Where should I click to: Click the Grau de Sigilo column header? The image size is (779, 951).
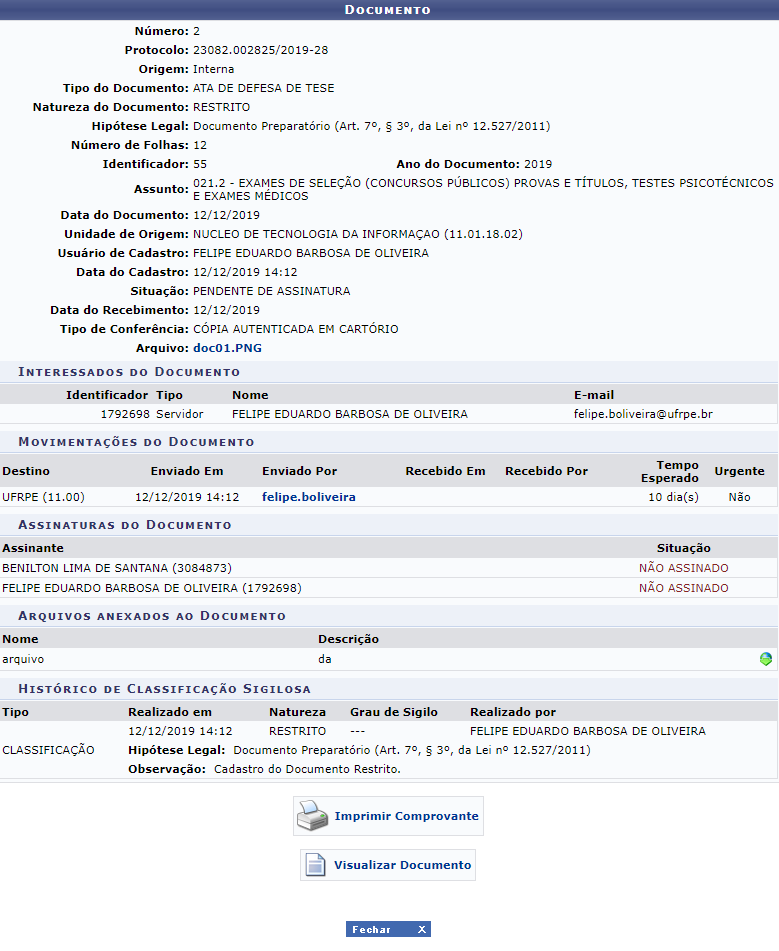(394, 712)
